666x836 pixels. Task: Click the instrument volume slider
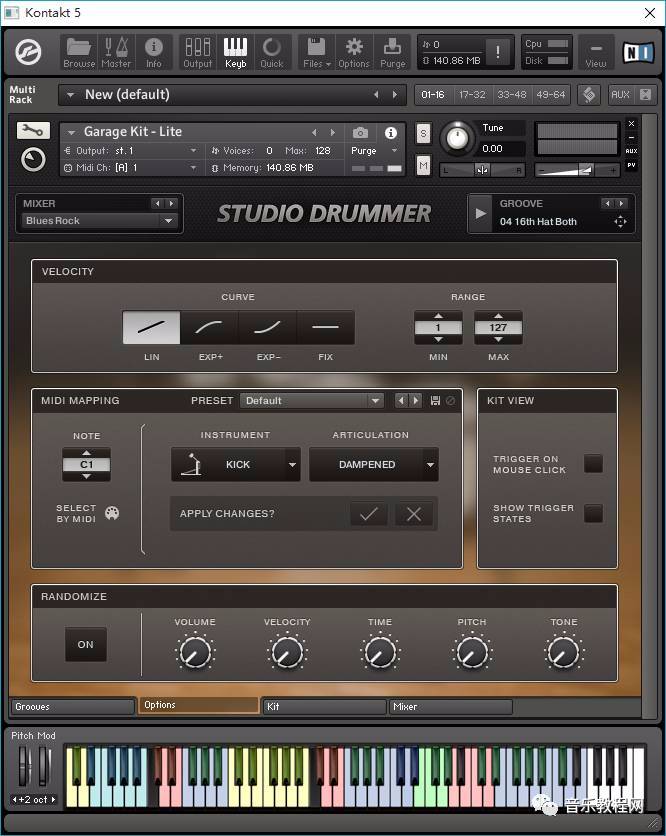point(577,170)
